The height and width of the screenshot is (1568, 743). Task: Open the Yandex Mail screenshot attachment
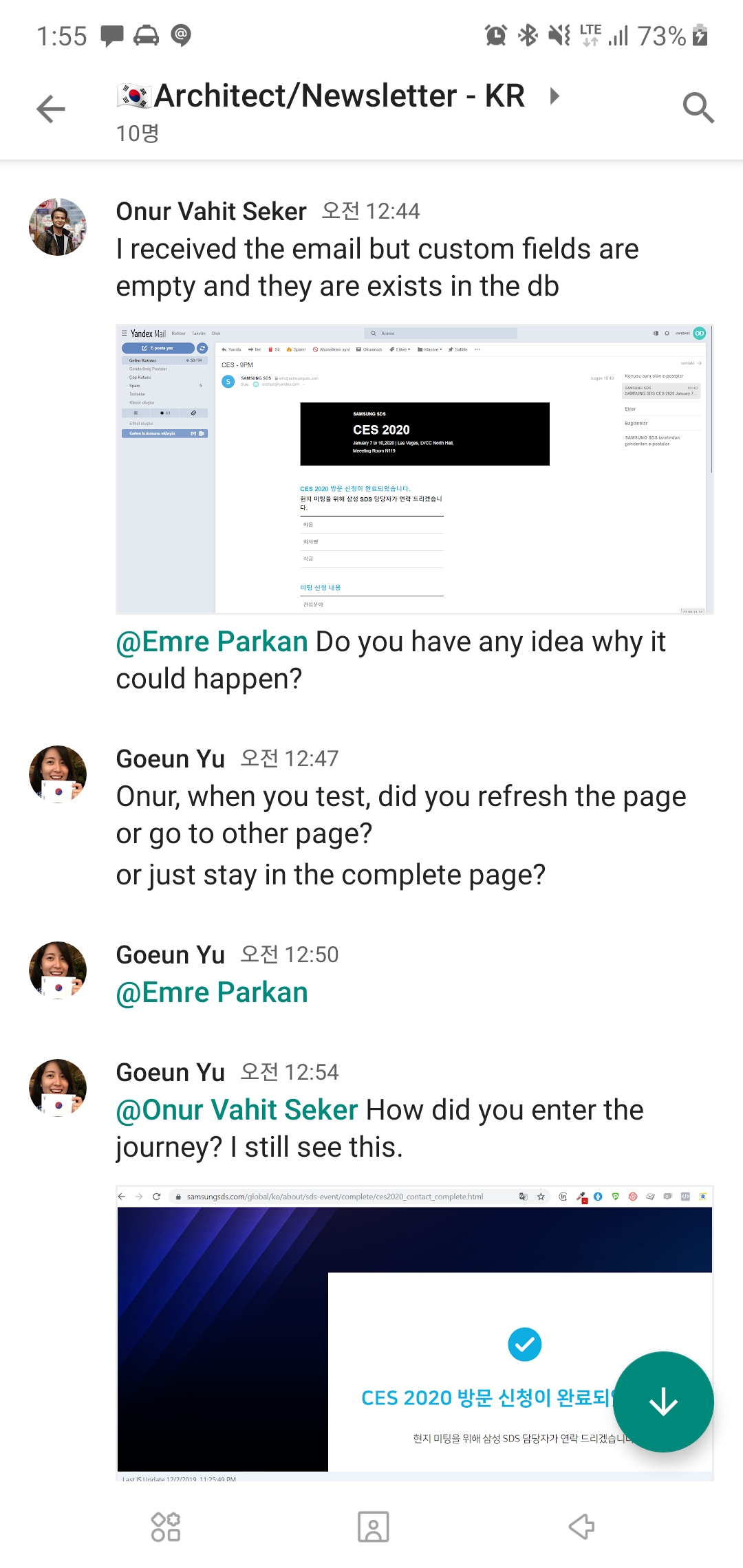pos(415,469)
